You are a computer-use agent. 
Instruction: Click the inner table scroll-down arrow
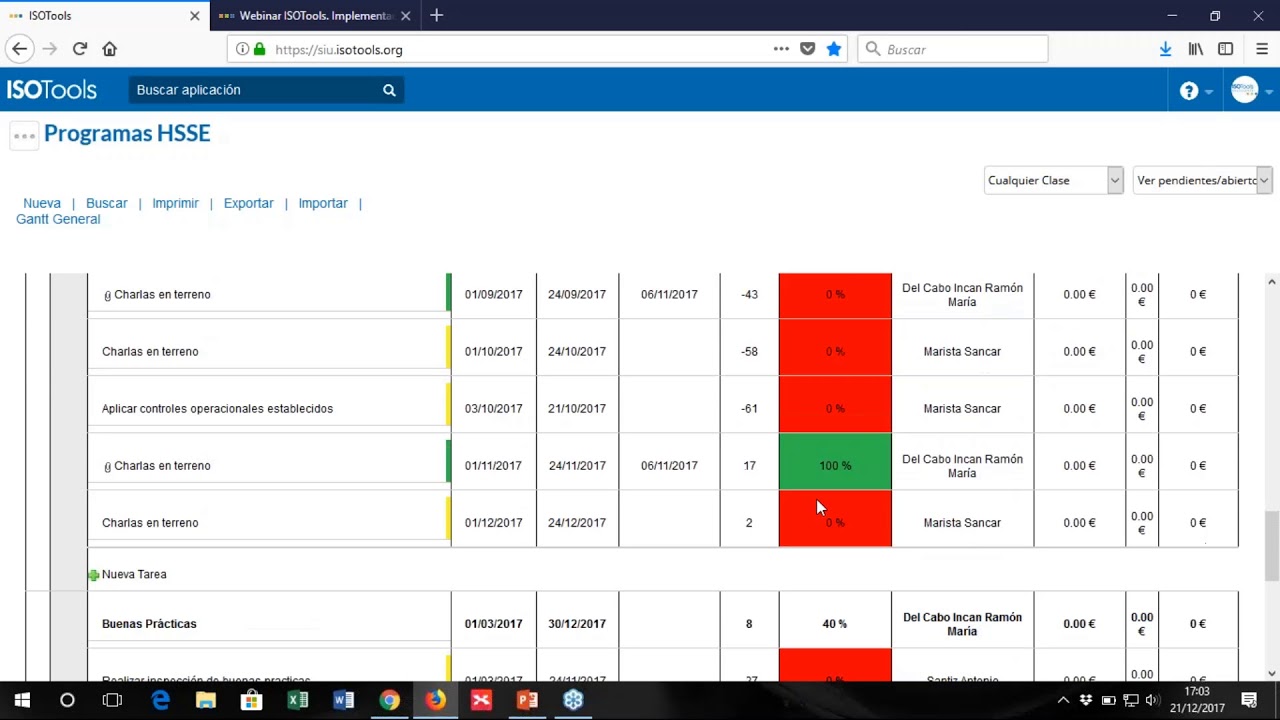click(1271, 673)
